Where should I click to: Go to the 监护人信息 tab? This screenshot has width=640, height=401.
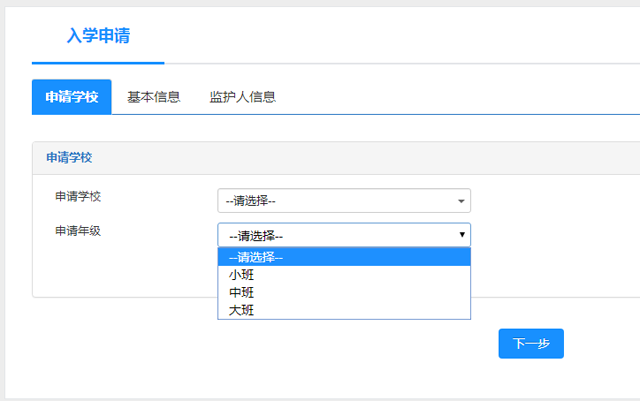242,97
